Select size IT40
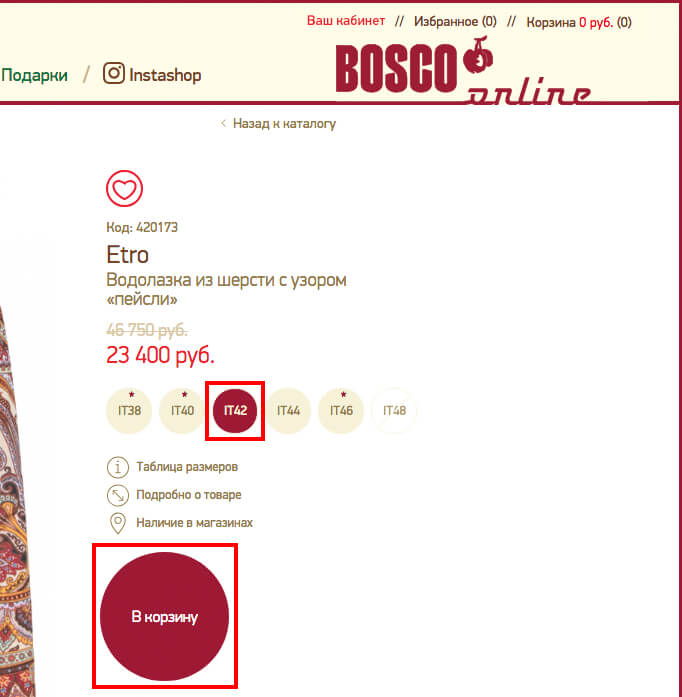Image resolution: width=682 pixels, height=697 pixels. pyautogui.click(x=182, y=410)
